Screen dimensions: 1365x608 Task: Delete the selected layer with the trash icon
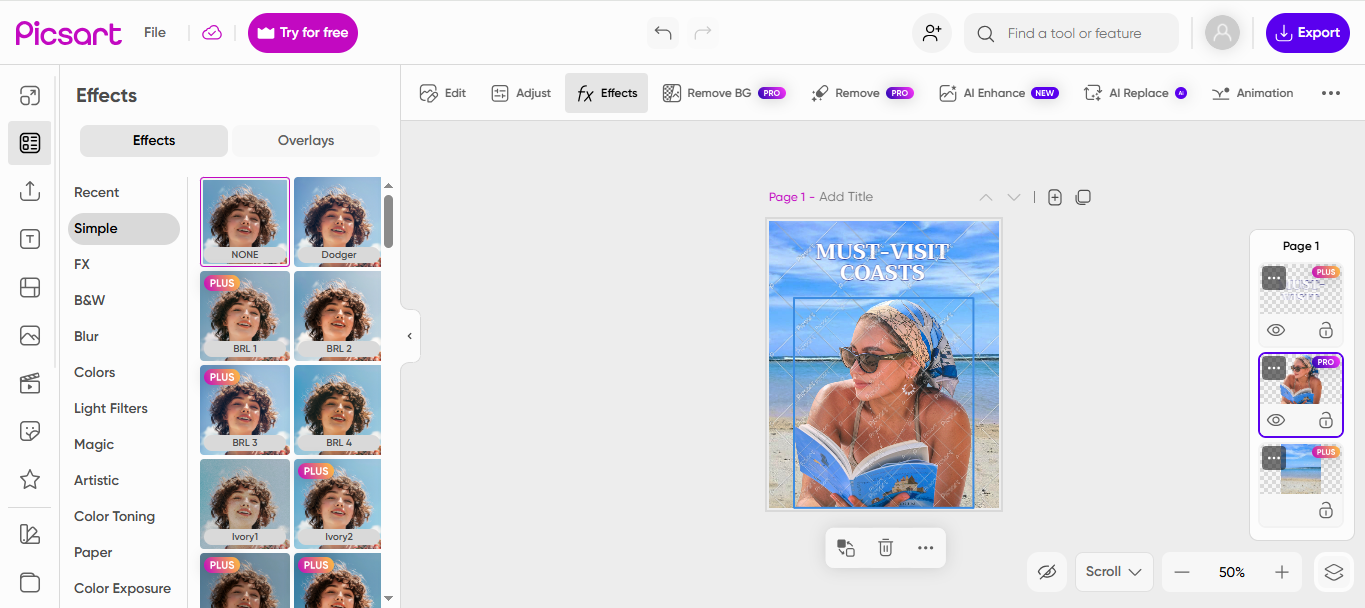coord(885,547)
